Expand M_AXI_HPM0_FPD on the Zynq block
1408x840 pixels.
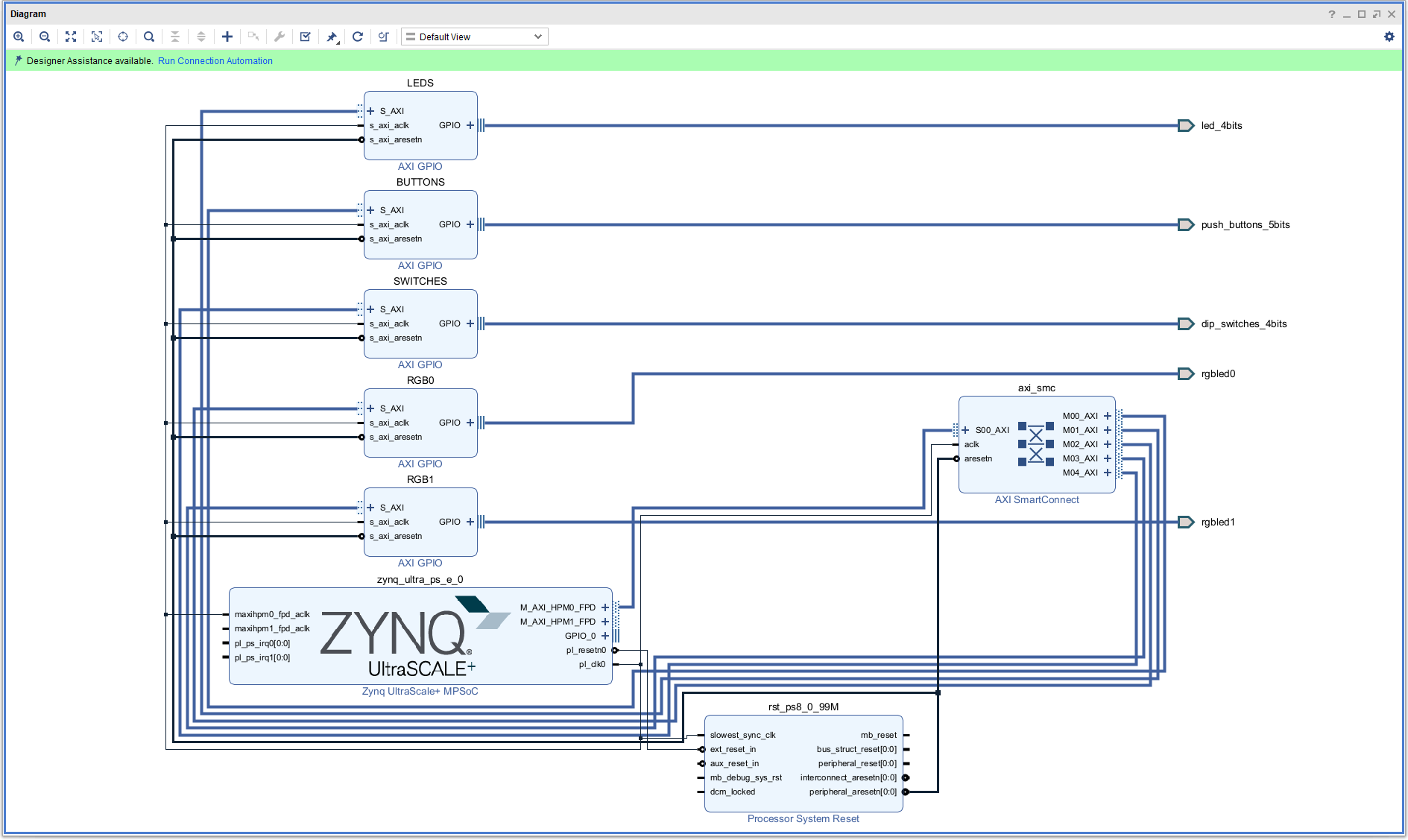[605, 607]
